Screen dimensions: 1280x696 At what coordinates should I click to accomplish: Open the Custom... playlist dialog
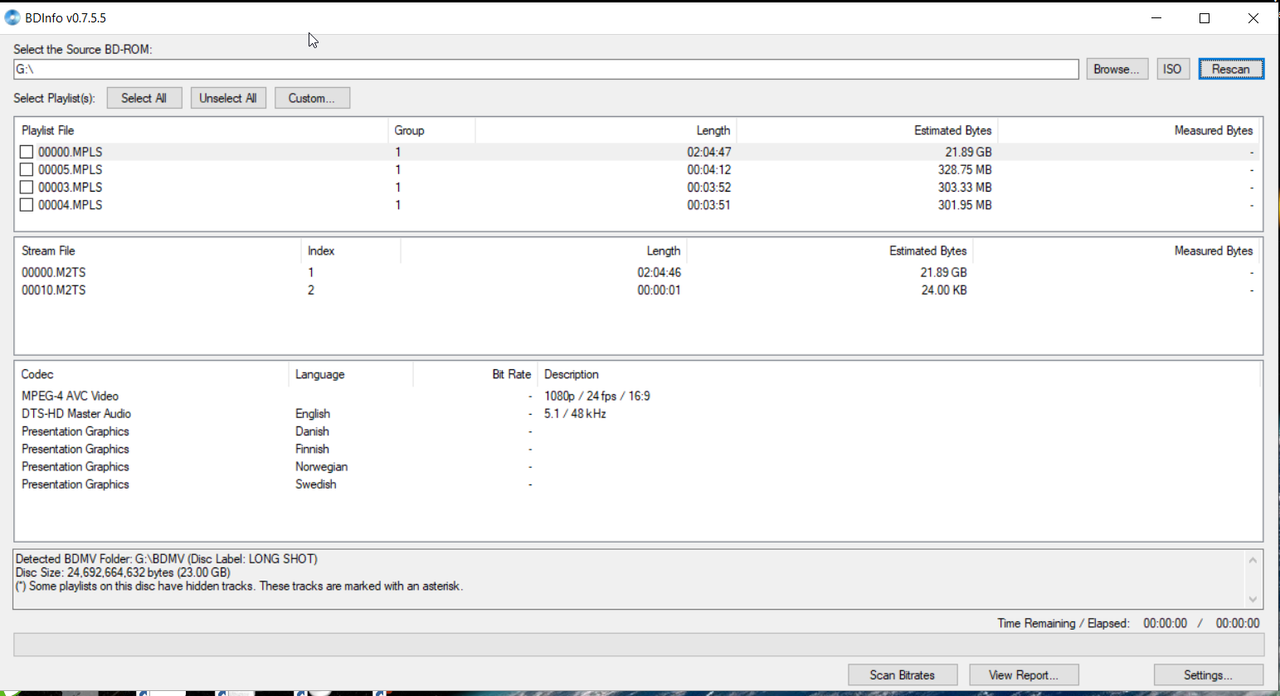coord(312,98)
